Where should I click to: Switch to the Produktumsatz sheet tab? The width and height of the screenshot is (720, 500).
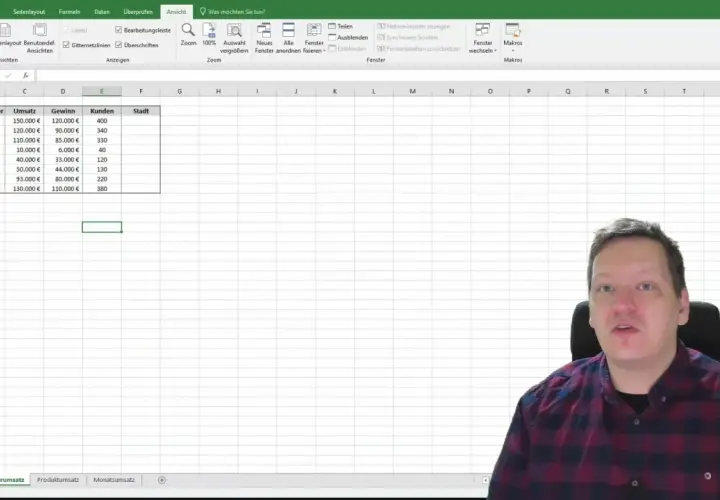pyautogui.click(x=58, y=480)
